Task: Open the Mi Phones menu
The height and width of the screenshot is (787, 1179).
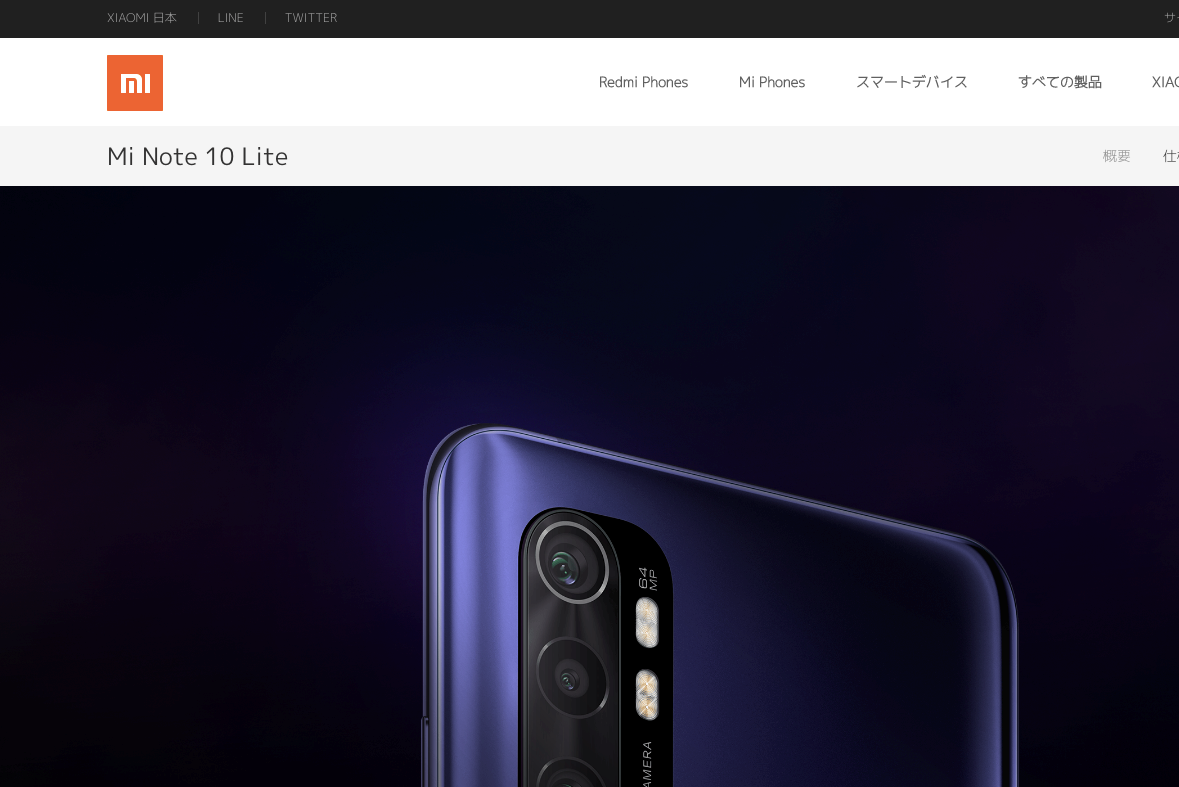Action: [x=771, y=82]
